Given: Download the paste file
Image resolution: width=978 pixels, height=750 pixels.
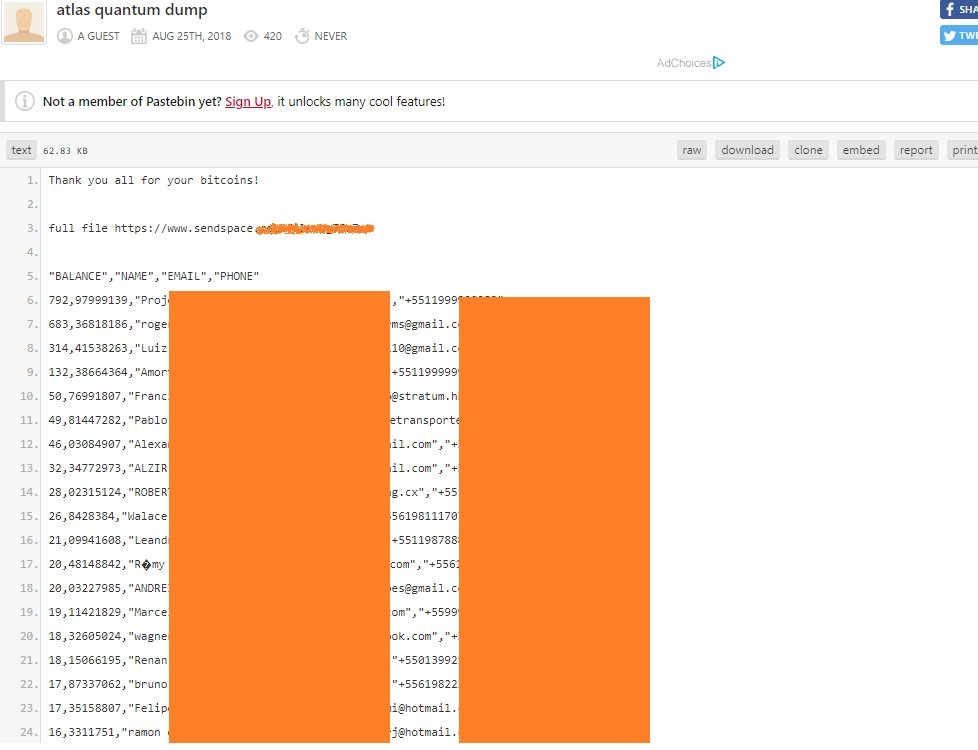Looking at the screenshot, I should (747, 150).
